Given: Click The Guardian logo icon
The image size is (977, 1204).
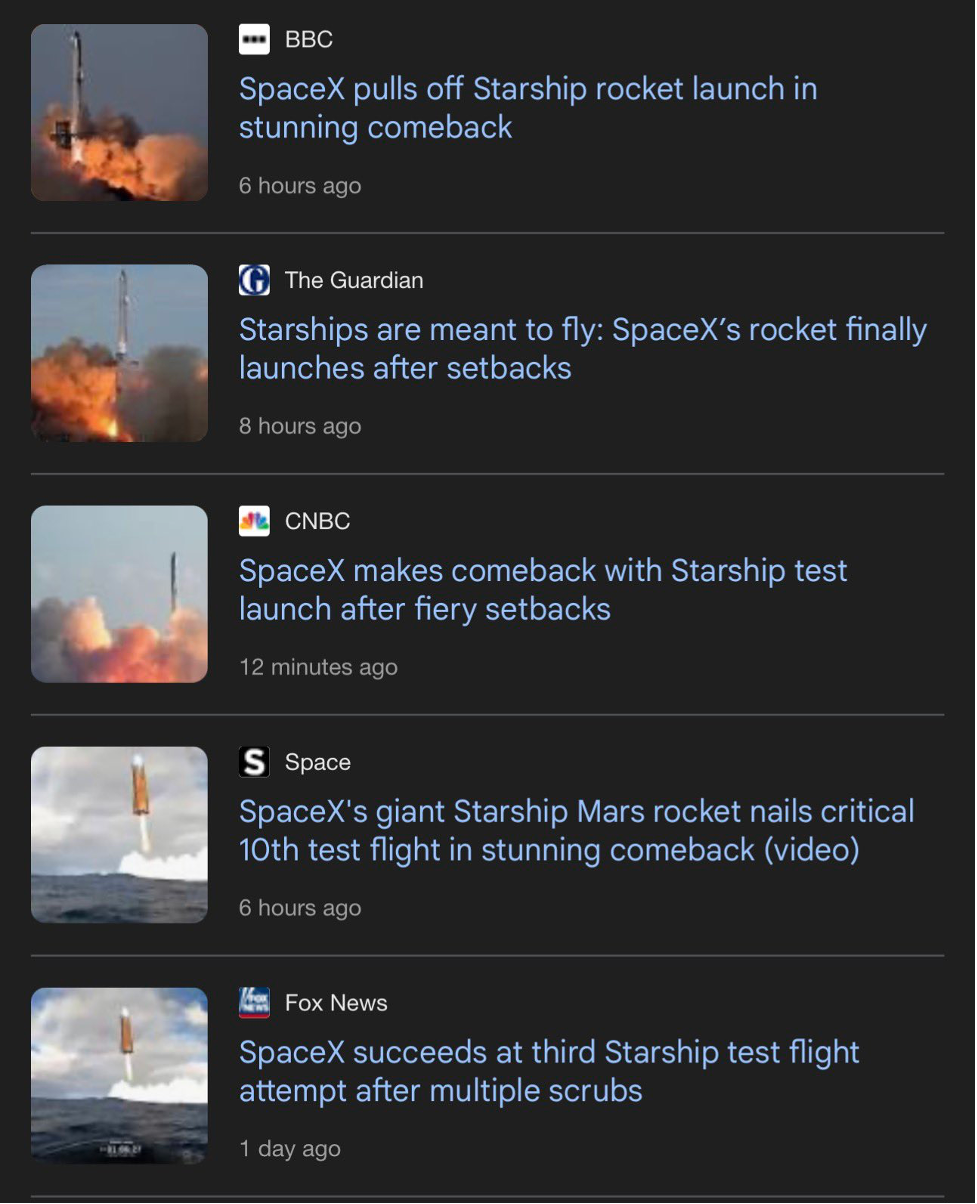Looking at the screenshot, I should pyautogui.click(x=254, y=281).
